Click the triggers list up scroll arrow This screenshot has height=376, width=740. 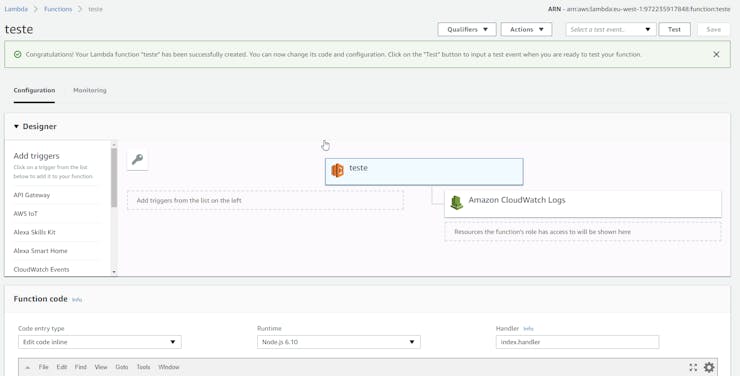coord(114,144)
